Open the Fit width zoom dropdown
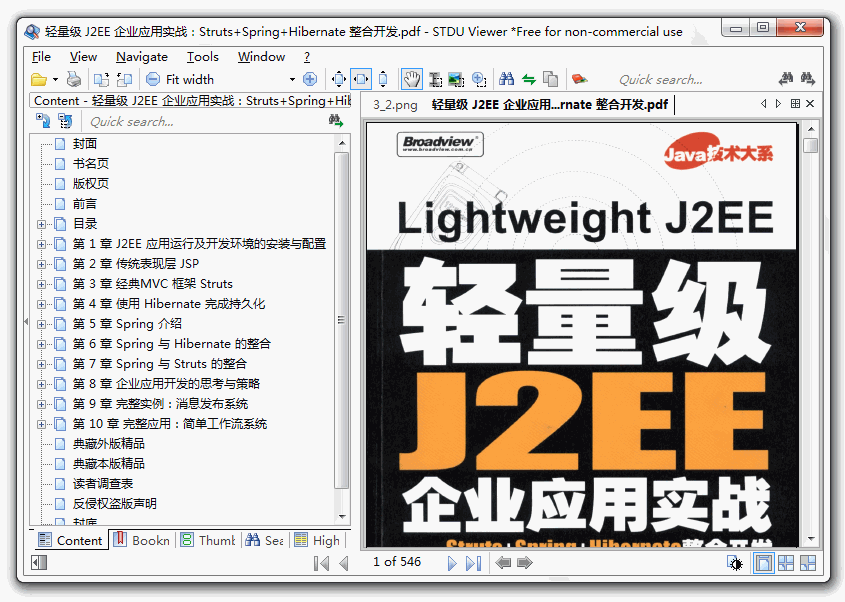This screenshot has width=845, height=602. point(292,80)
